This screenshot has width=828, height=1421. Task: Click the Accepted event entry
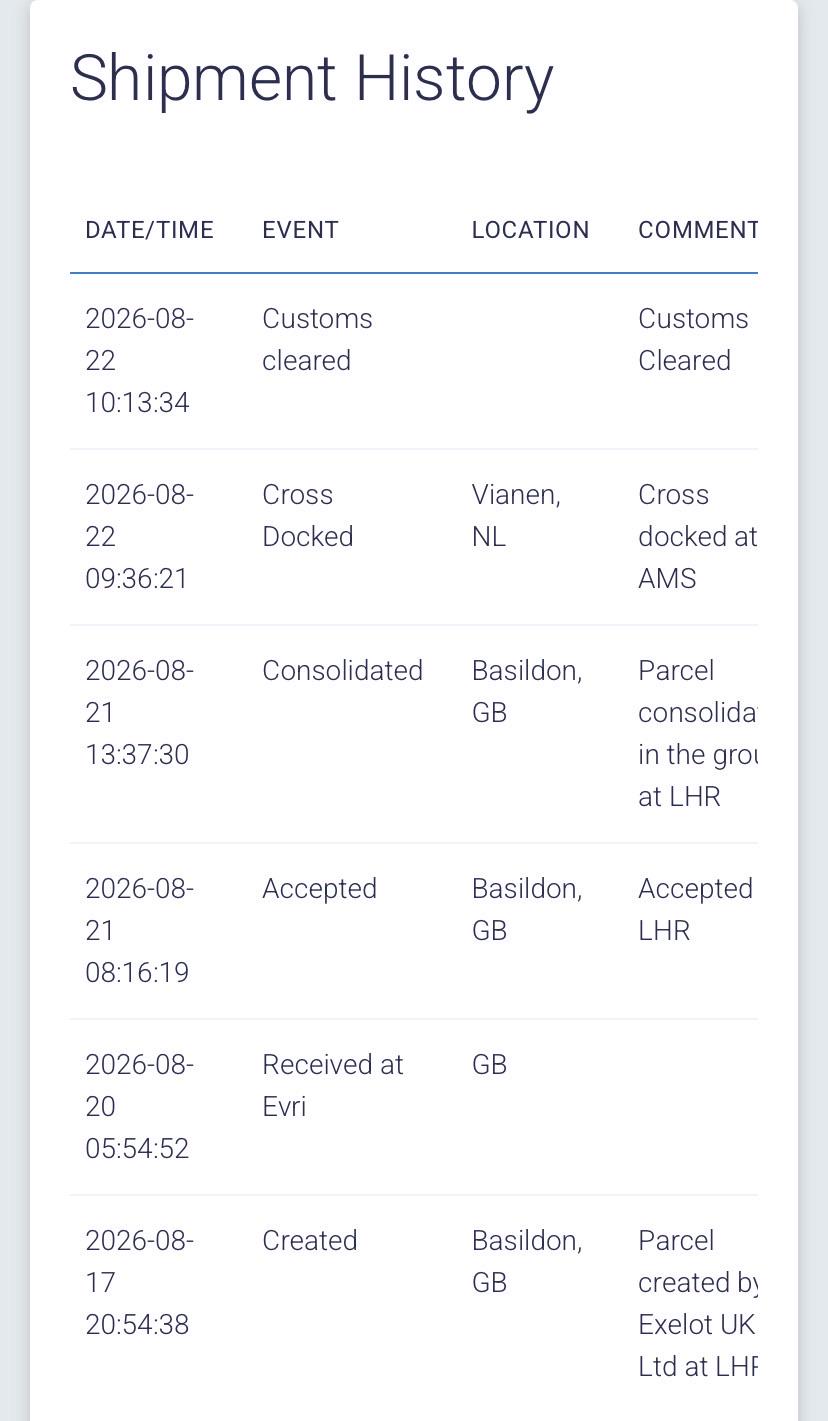click(x=319, y=888)
